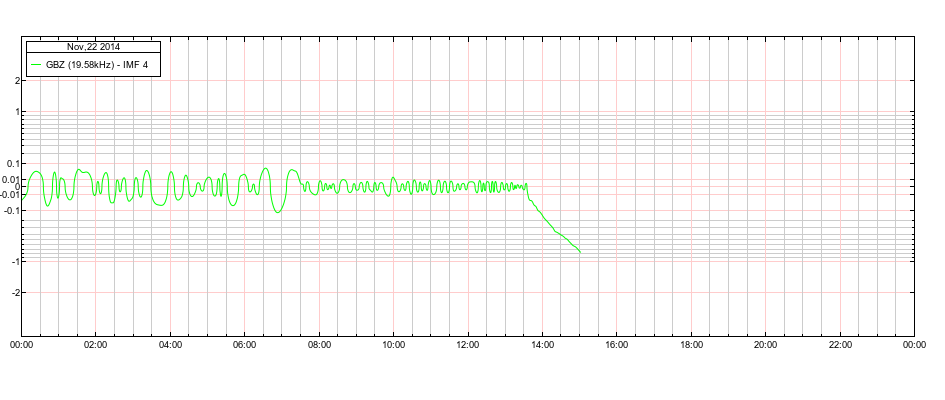Click x-axis label 12:00
Screen dimensions: 945x400
(468, 345)
